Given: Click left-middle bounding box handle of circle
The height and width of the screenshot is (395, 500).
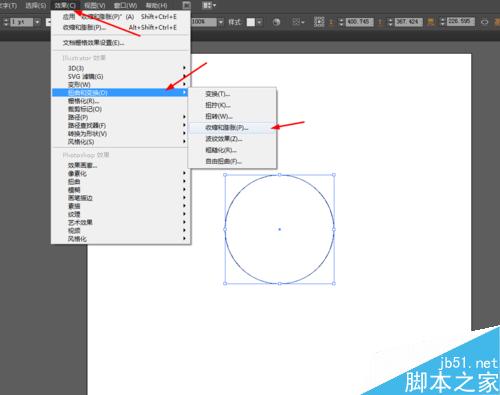Looking at the screenshot, I should 225,229.
